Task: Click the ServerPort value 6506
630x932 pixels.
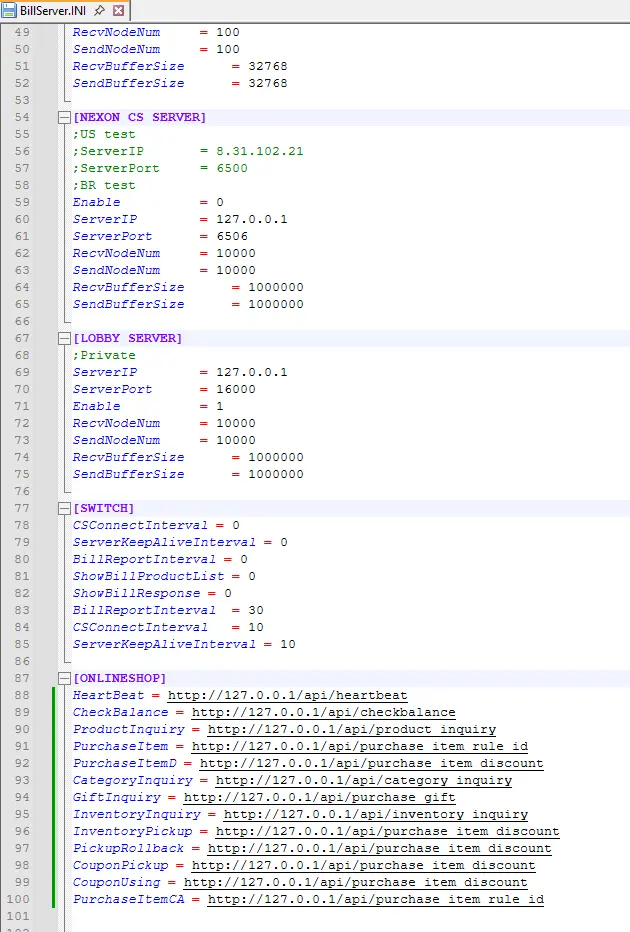Action: click(x=232, y=236)
